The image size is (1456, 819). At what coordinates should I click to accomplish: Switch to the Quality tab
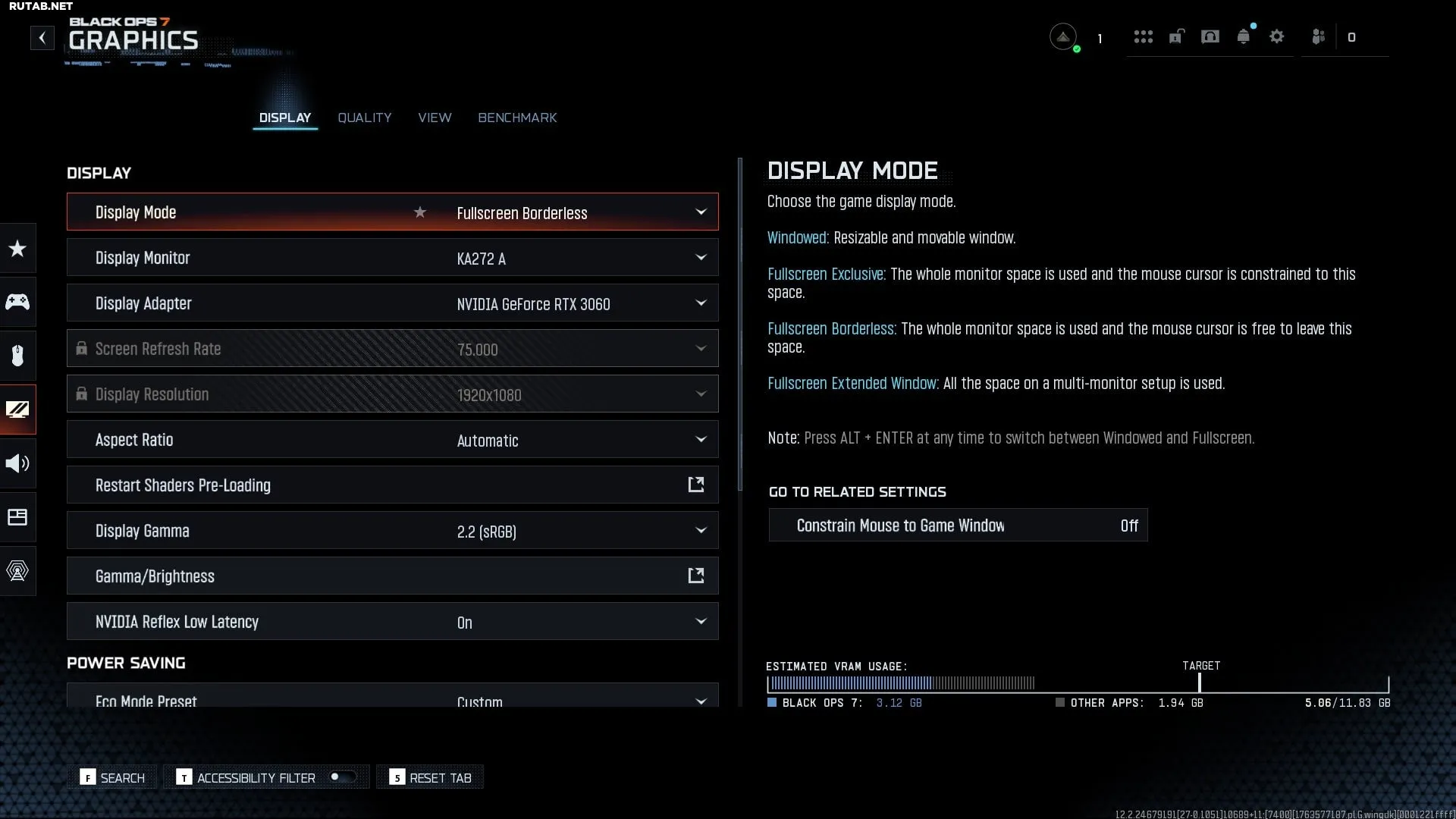click(x=365, y=118)
